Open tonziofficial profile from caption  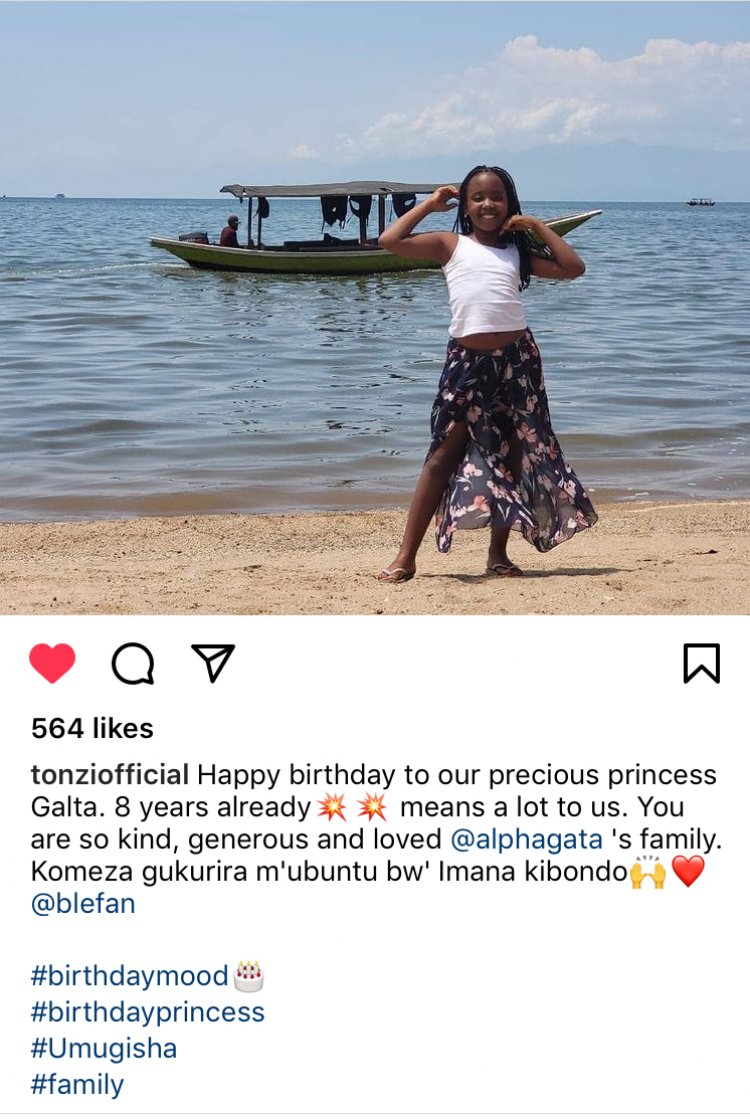(110, 774)
